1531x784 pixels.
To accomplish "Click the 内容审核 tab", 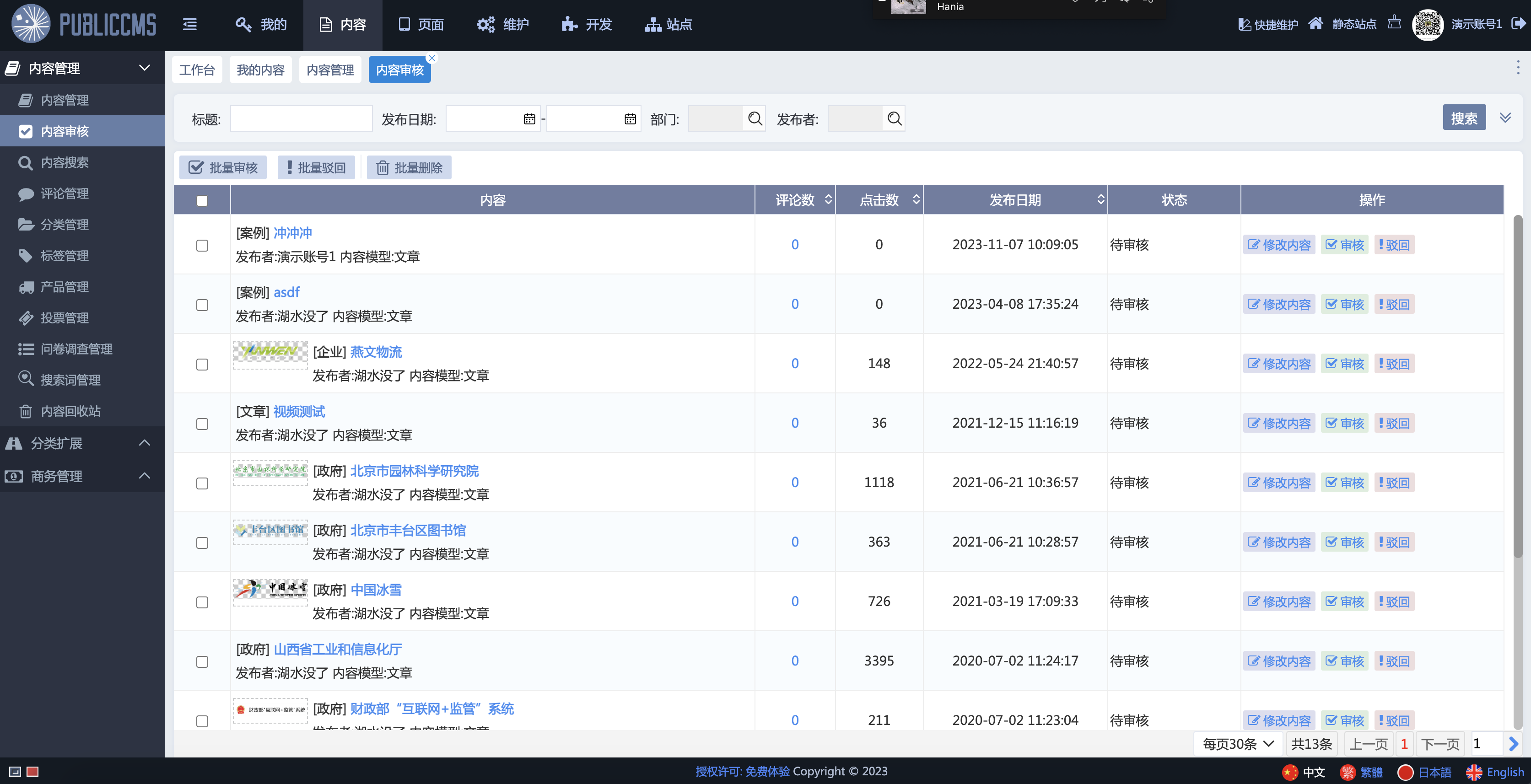I will [x=400, y=70].
